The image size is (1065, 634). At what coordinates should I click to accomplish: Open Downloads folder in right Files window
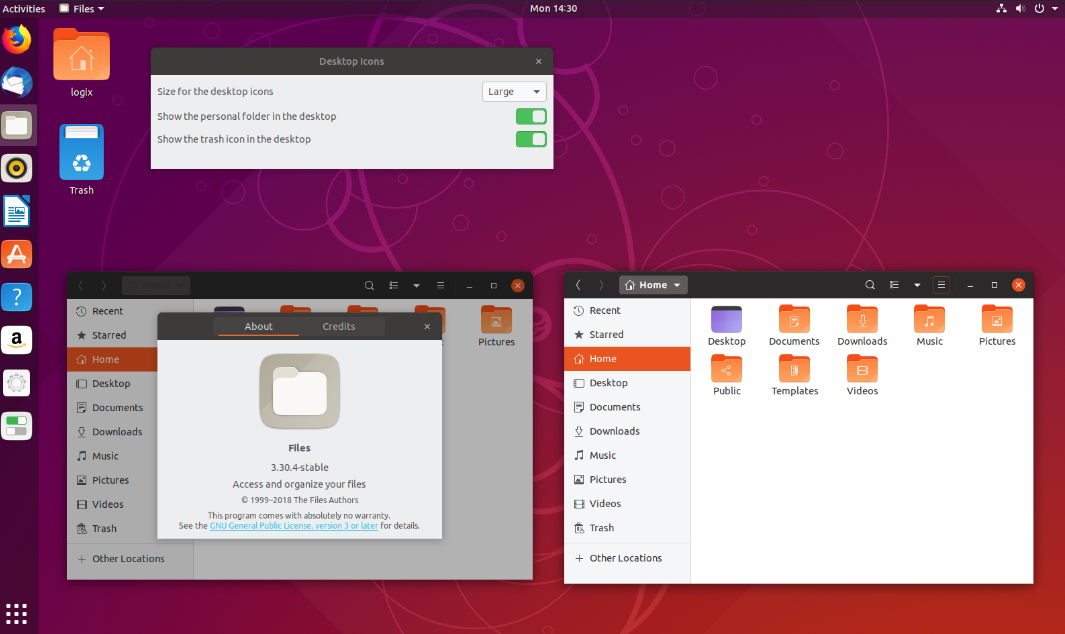tap(862, 327)
